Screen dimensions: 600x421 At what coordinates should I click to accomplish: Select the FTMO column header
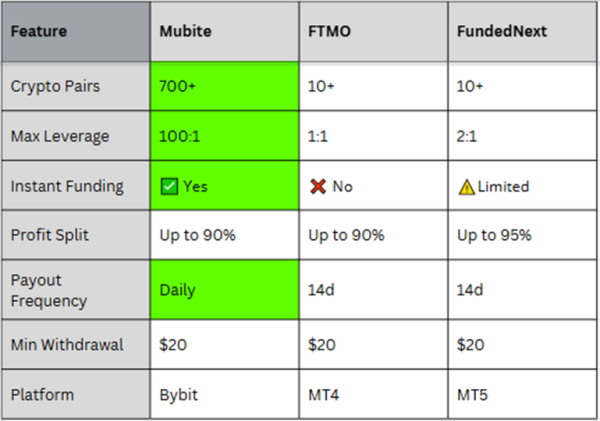tap(373, 31)
